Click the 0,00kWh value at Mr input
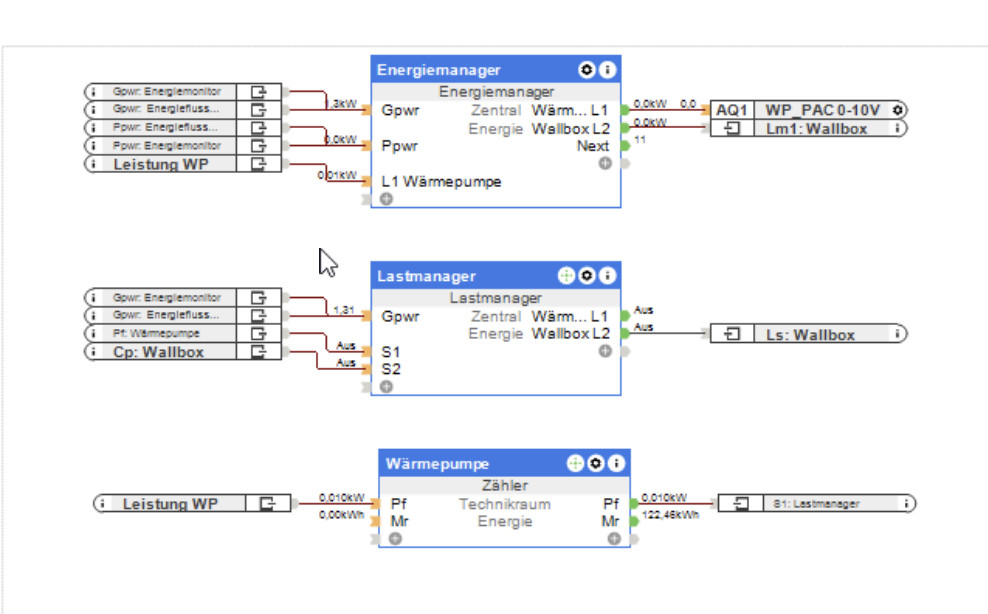 click(342, 515)
